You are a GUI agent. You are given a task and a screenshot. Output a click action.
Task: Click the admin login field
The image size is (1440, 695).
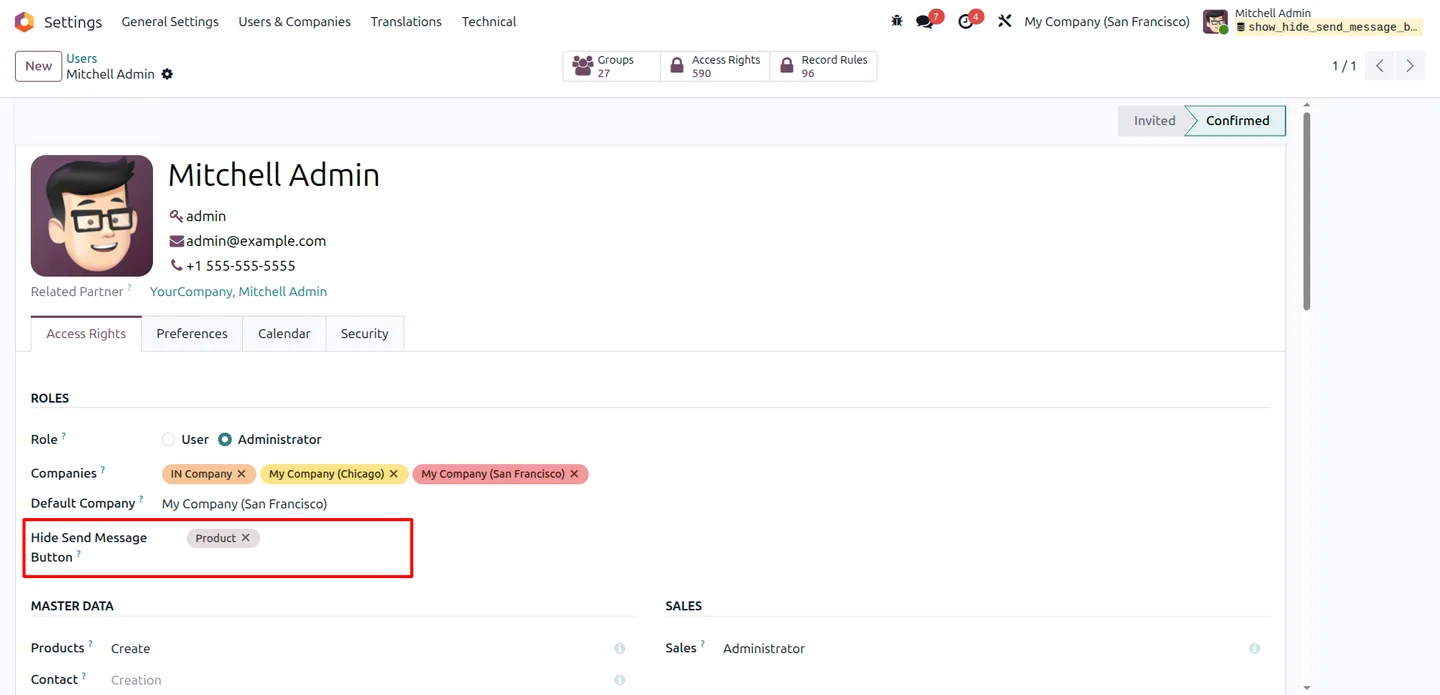pos(206,216)
